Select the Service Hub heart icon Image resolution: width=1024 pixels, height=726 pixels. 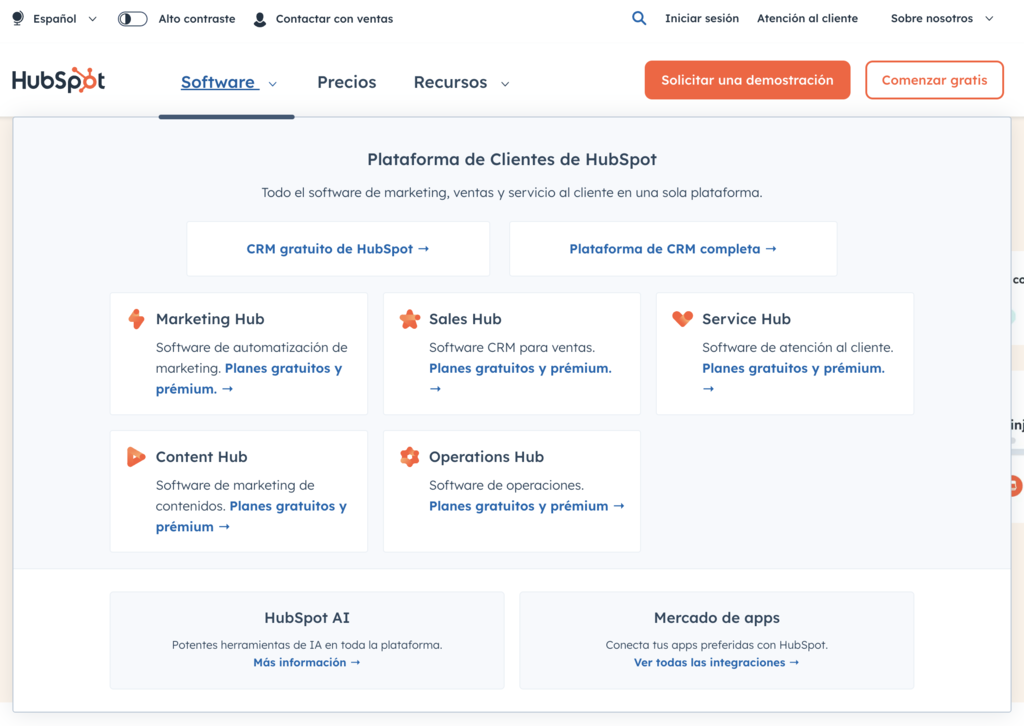(x=683, y=318)
